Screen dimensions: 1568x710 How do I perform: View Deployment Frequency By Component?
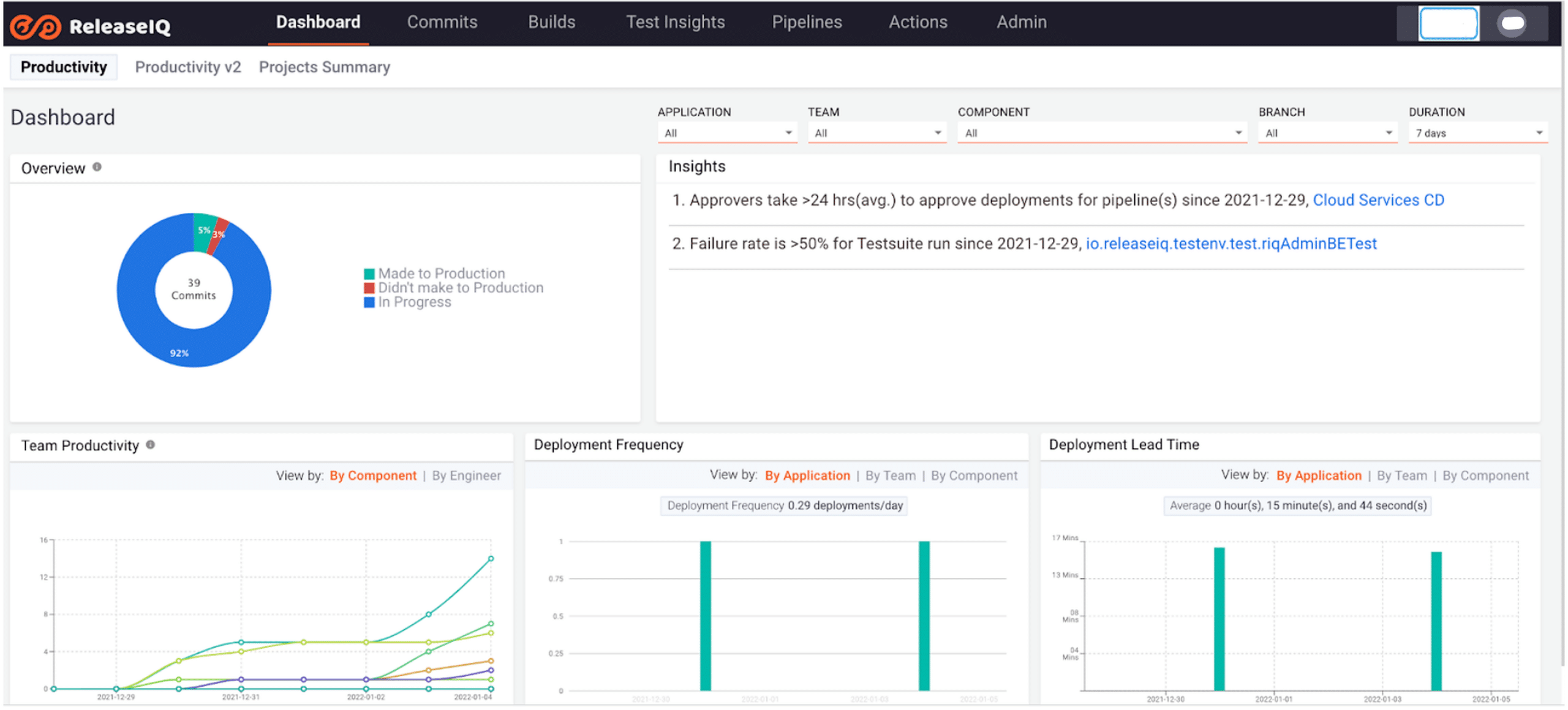pos(974,476)
